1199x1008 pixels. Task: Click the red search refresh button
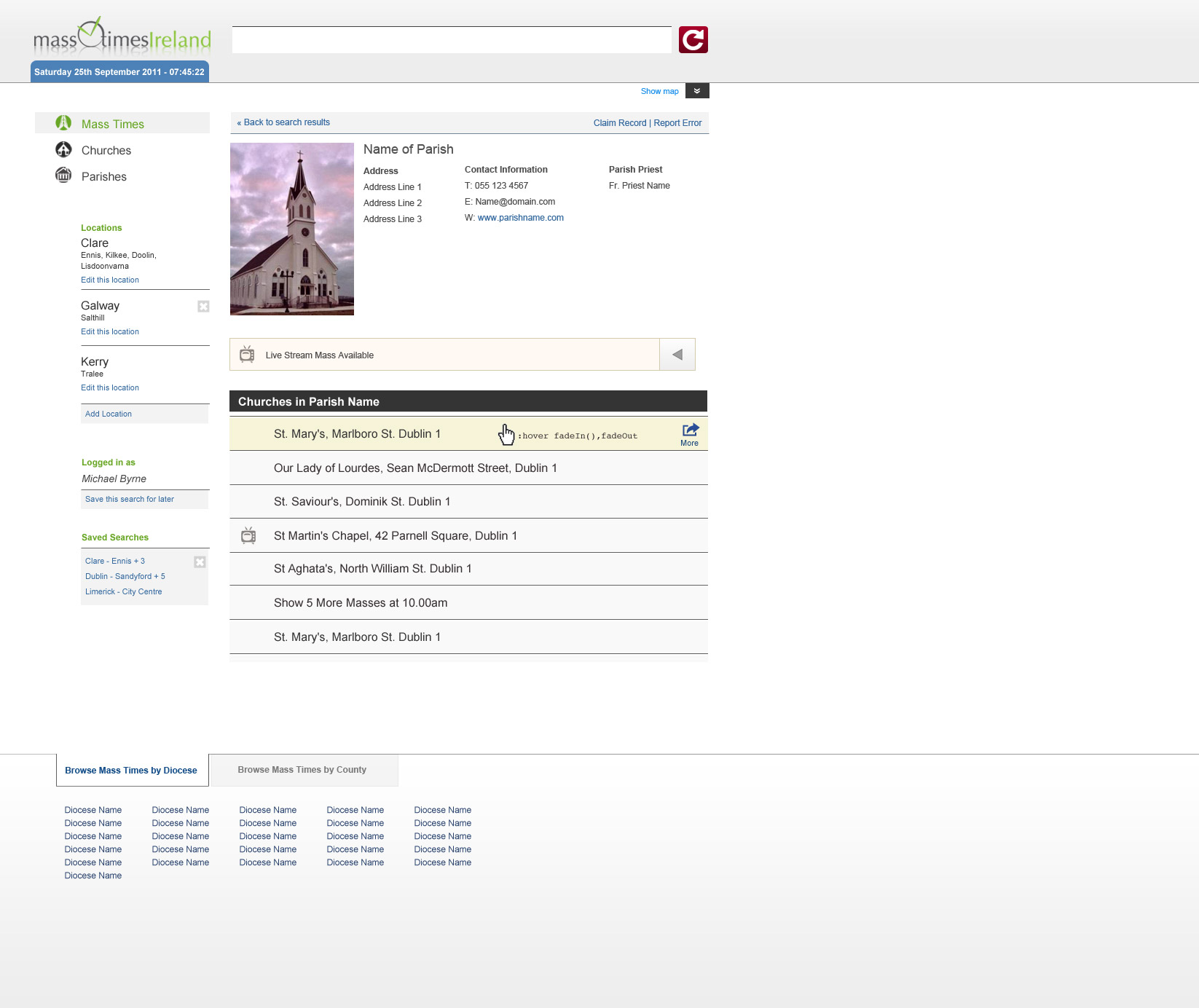click(x=693, y=40)
